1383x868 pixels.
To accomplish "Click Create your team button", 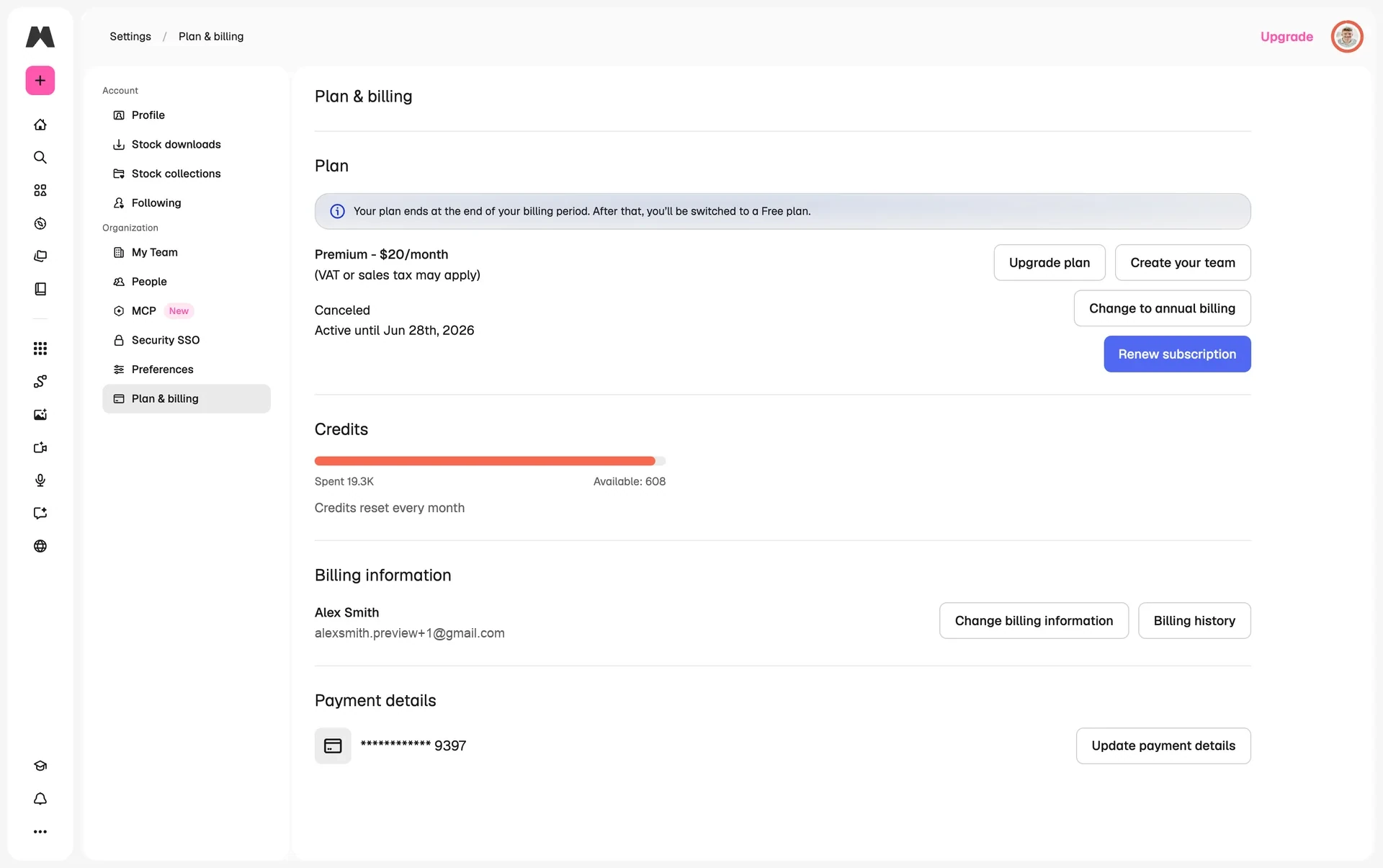I will click(x=1183, y=263).
